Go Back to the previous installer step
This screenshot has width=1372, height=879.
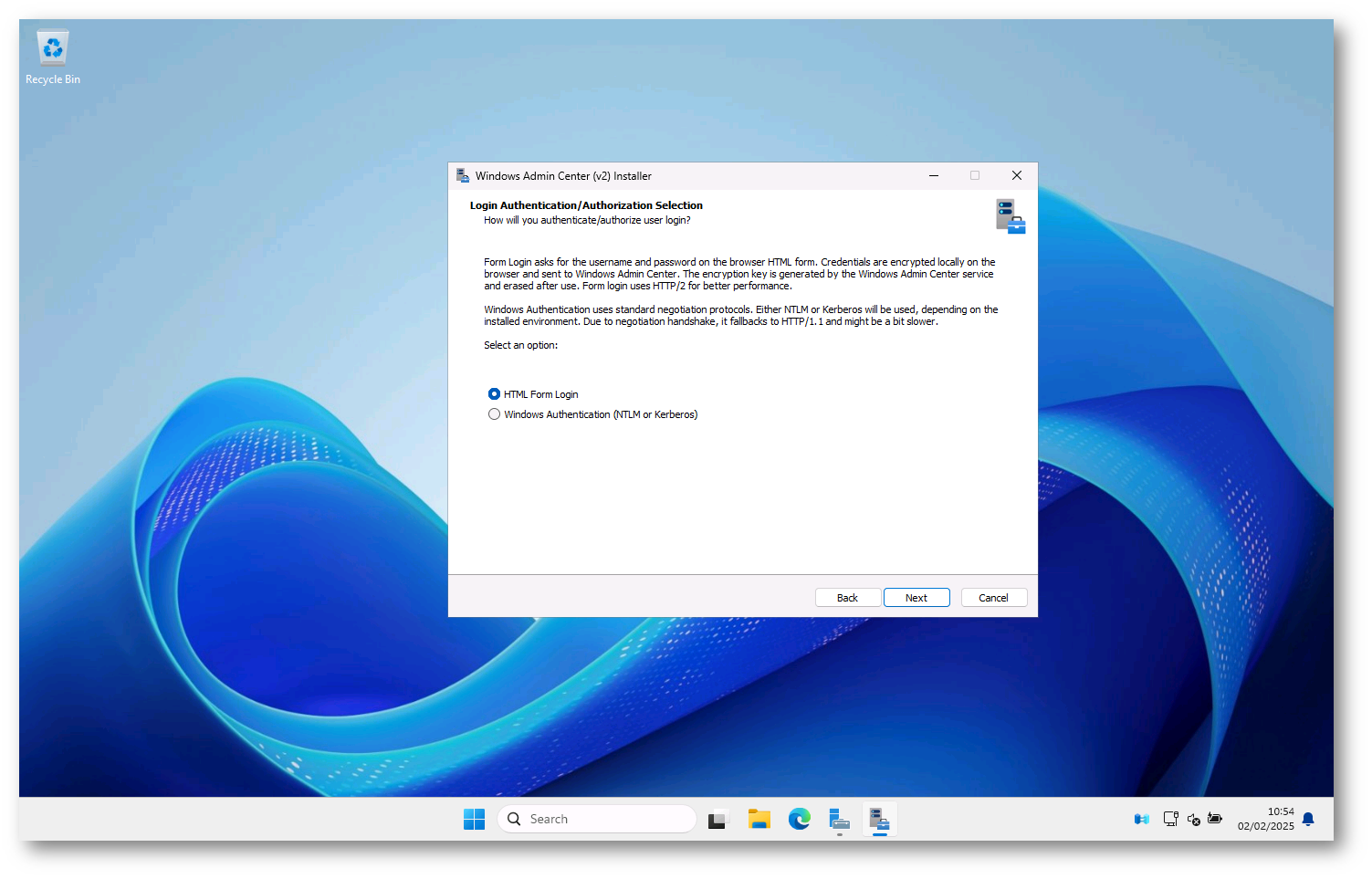847,598
